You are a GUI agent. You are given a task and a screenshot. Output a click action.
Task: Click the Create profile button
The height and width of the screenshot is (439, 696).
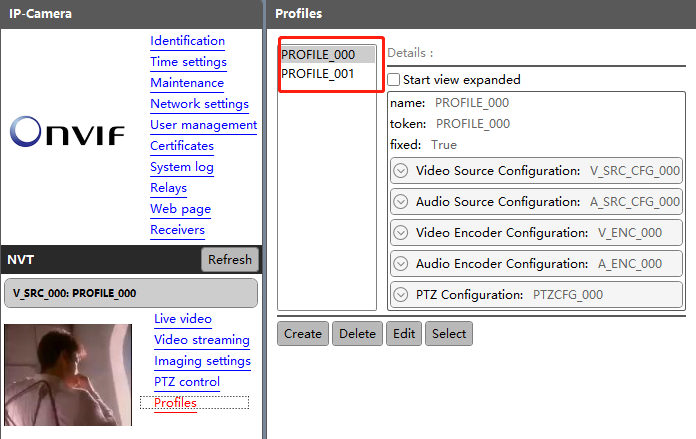tap(303, 333)
